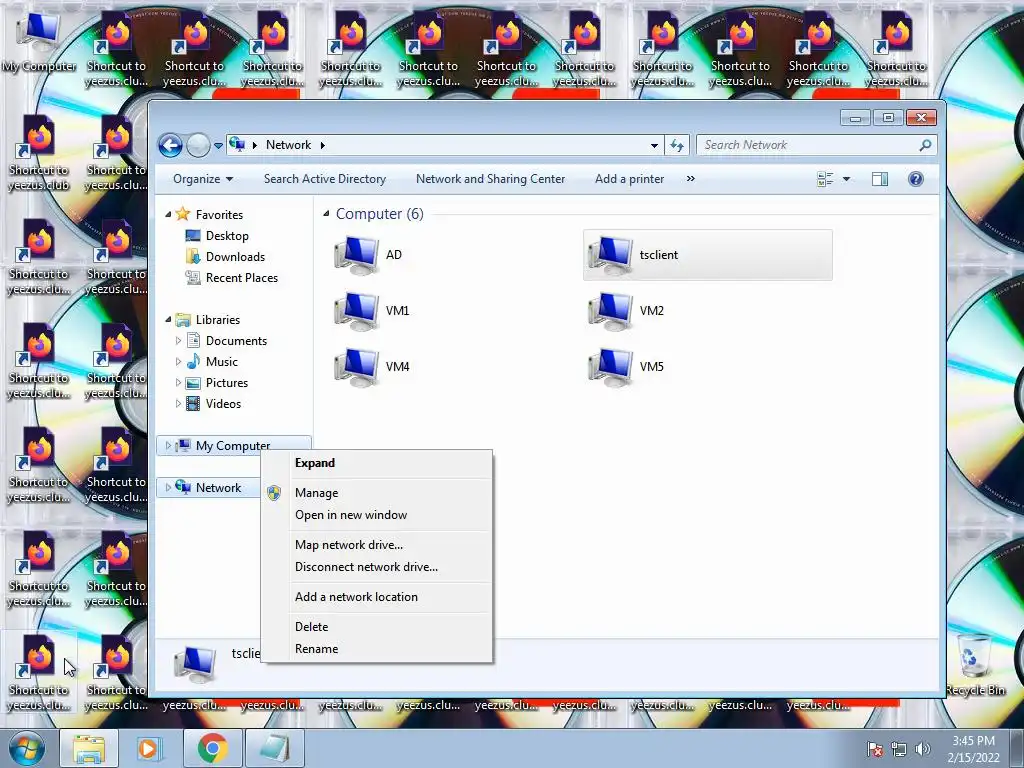Expand the Documents library

tap(178, 340)
